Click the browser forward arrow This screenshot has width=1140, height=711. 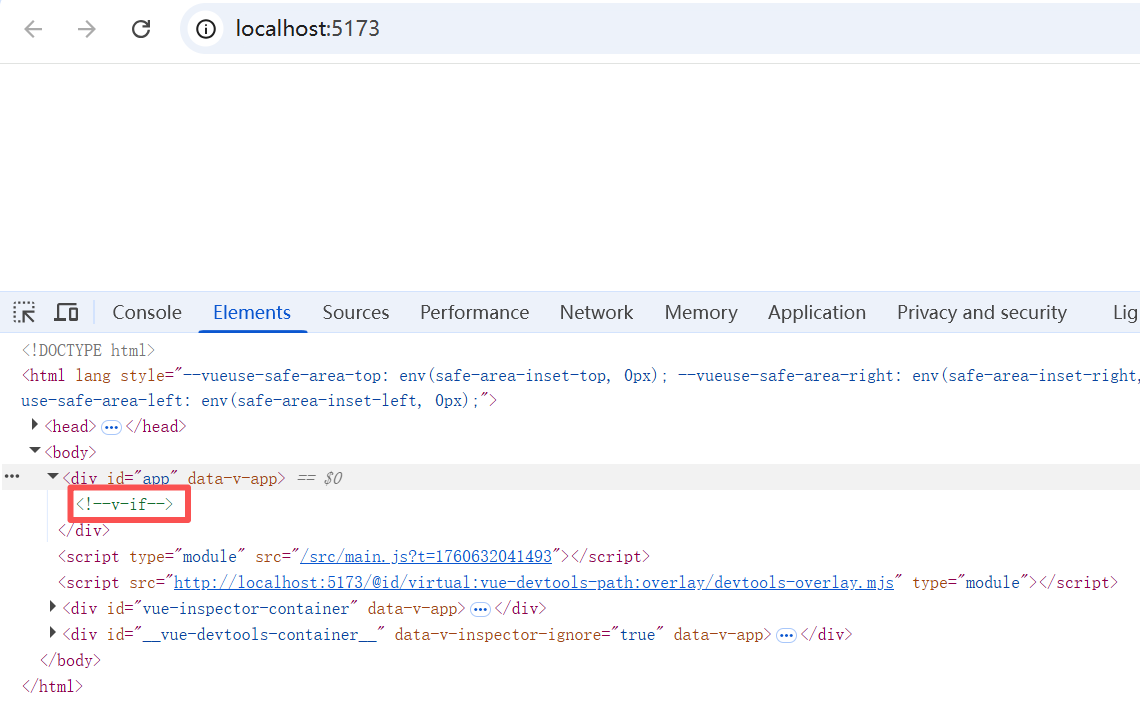(x=87, y=29)
